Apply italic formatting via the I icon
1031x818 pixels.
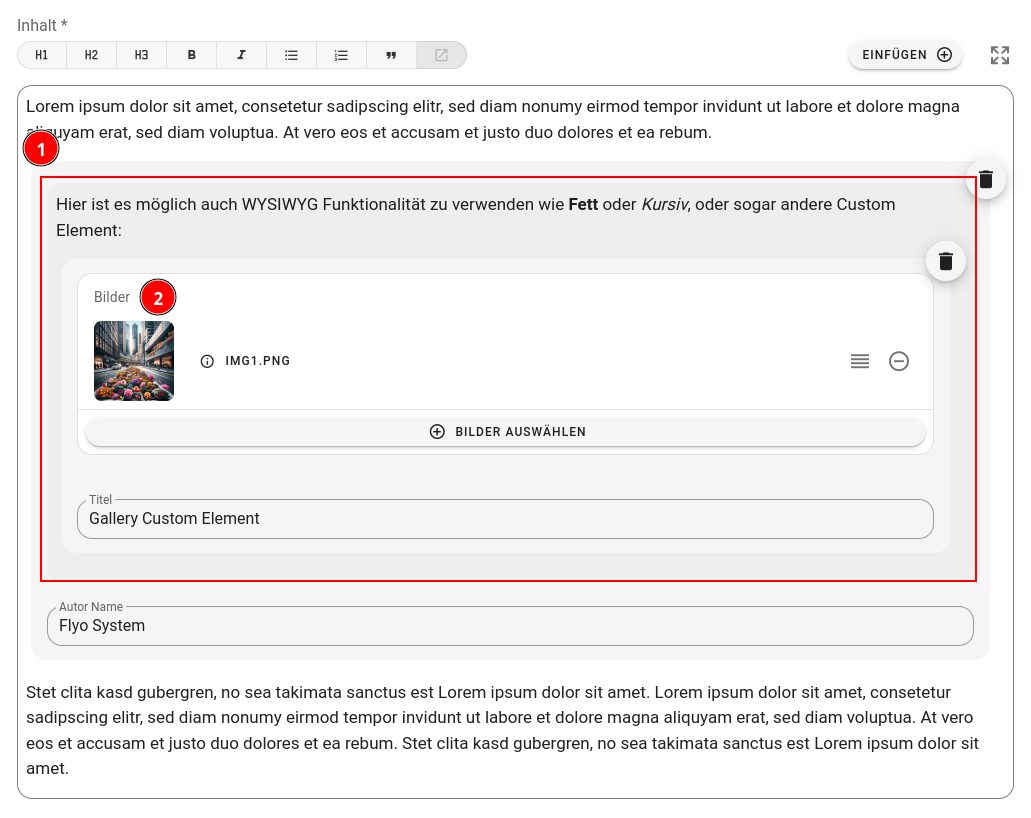pyautogui.click(x=241, y=55)
